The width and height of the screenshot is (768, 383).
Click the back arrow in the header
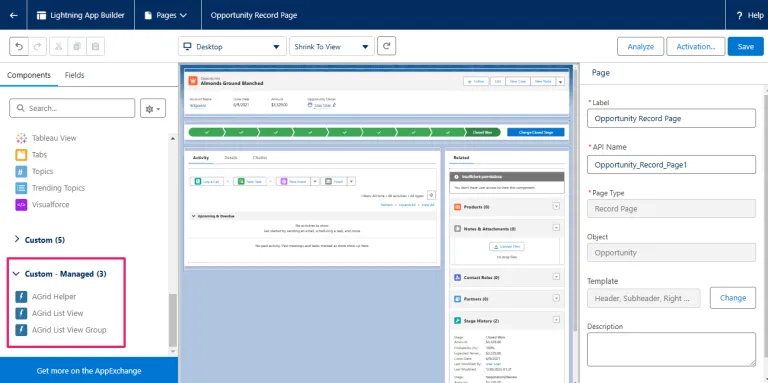14,15
